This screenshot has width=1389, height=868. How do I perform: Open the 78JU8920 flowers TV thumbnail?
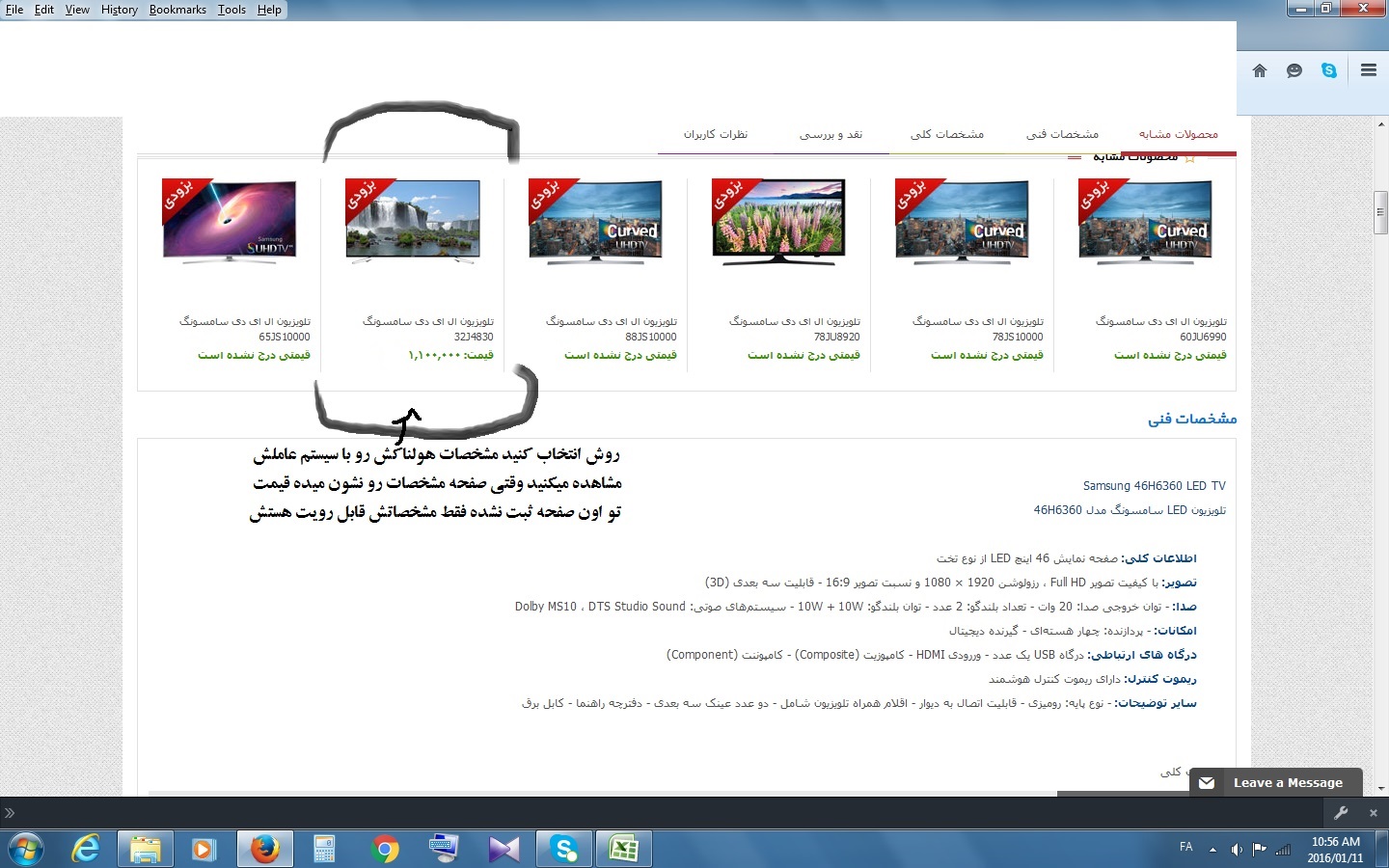coord(778,221)
